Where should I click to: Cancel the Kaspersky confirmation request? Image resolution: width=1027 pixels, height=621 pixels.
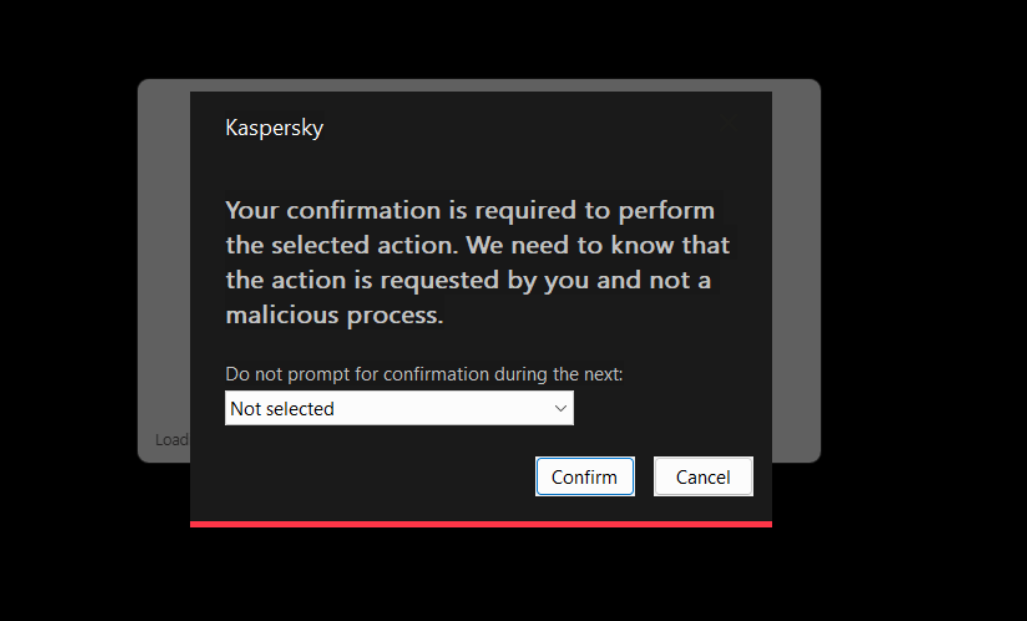[x=703, y=477]
